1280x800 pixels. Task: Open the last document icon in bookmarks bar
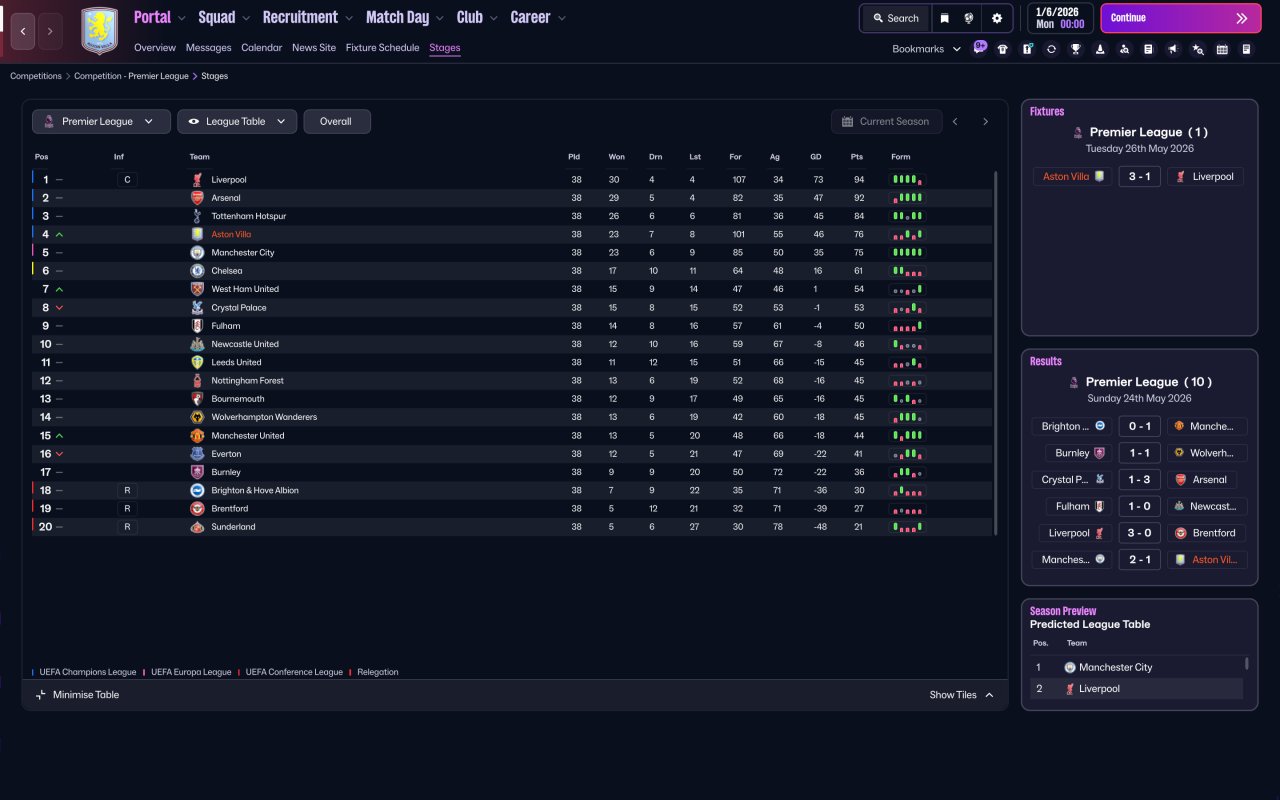(1246, 49)
